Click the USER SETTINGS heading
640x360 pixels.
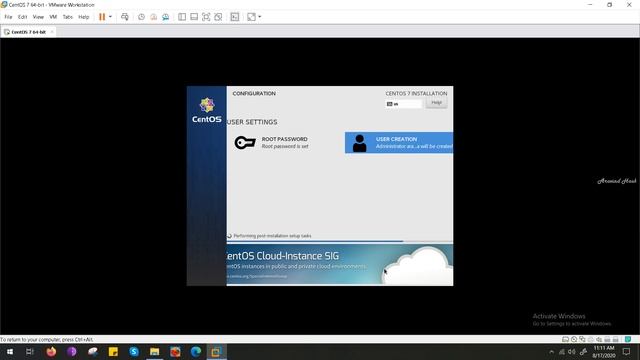(x=252, y=122)
